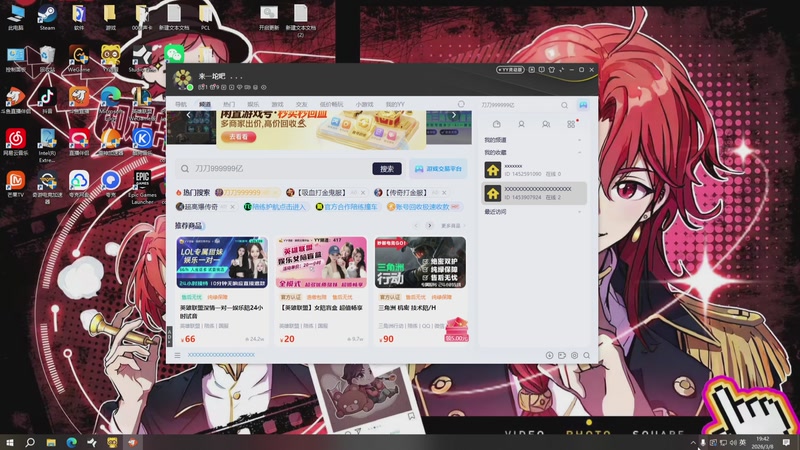This screenshot has width=800, height=450.
Task: Open the Recycle Bin on the desktop
Action: [47, 59]
